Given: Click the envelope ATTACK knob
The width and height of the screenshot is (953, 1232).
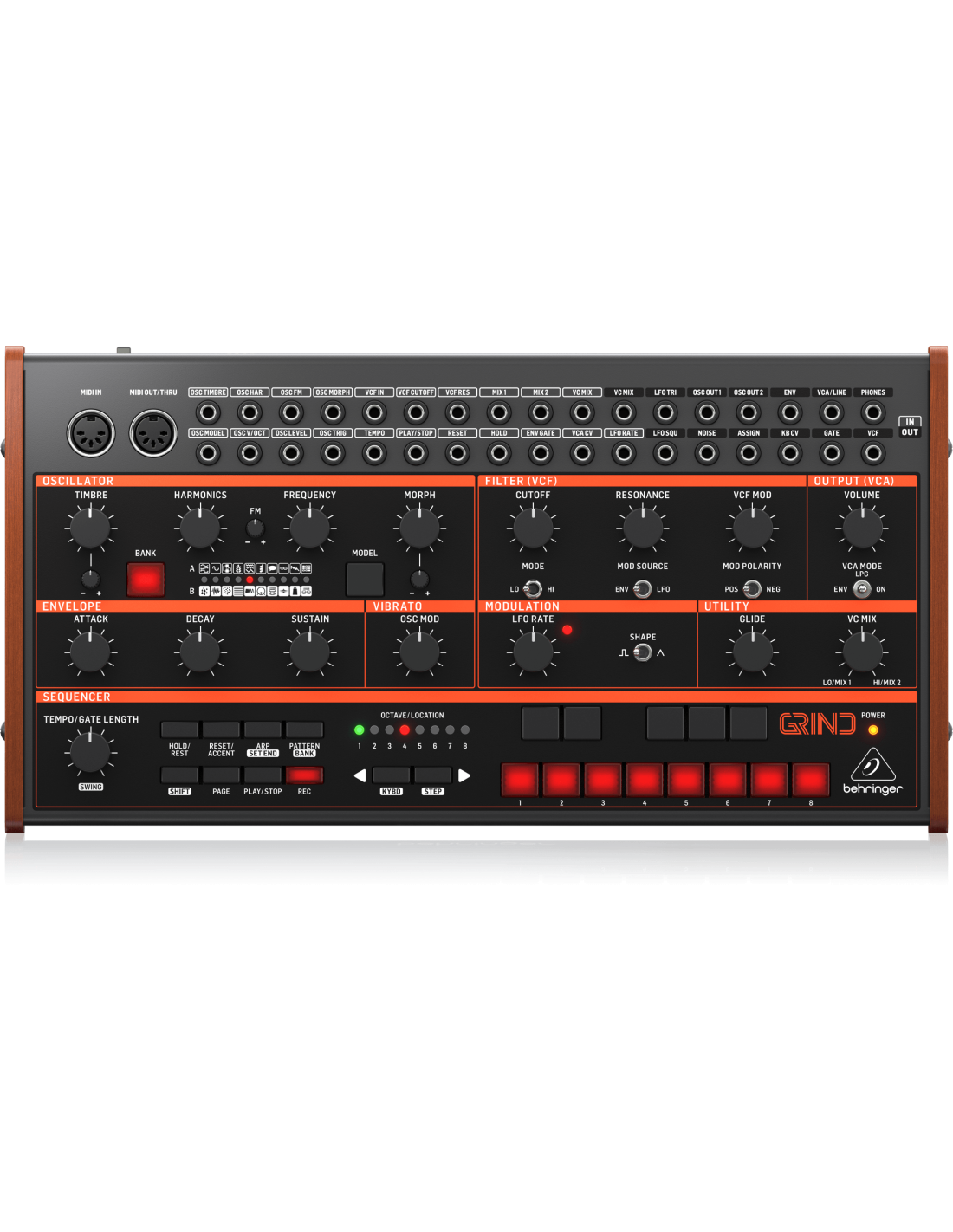Looking at the screenshot, I should tap(91, 652).
